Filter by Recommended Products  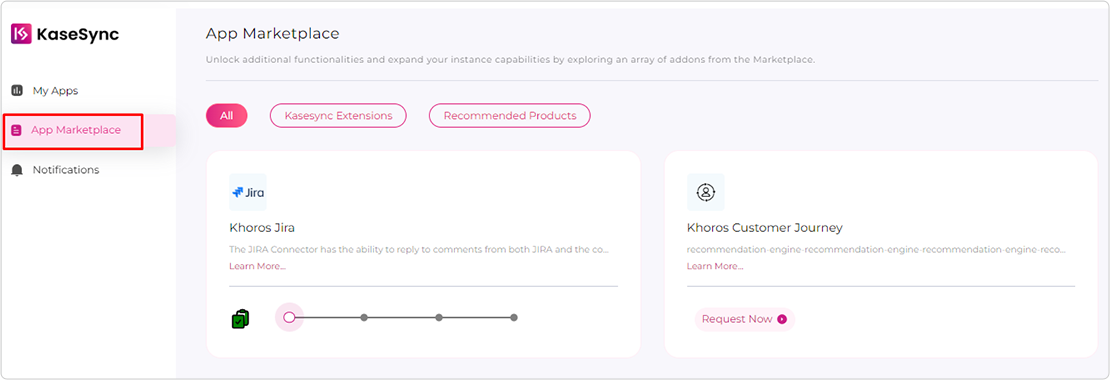pos(510,115)
